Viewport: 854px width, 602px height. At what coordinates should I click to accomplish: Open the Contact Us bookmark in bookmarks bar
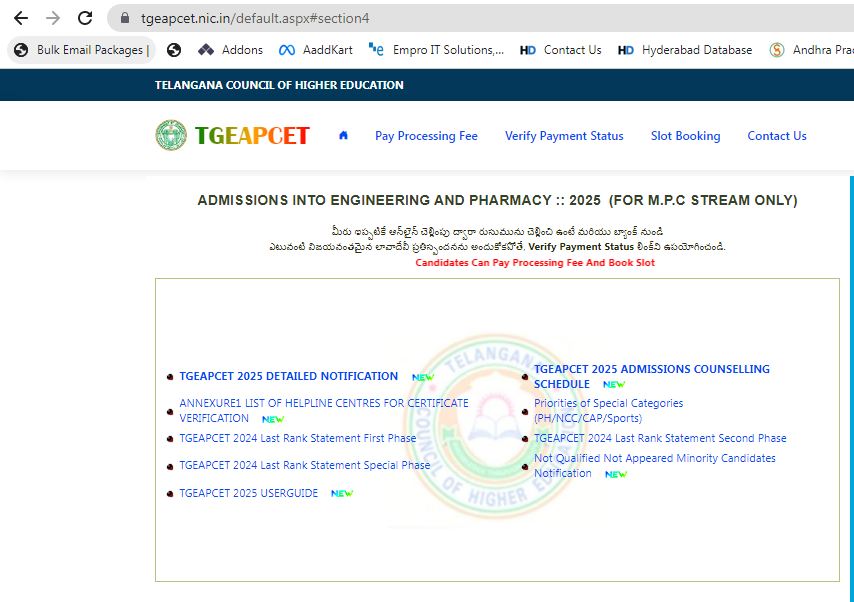click(x=560, y=50)
